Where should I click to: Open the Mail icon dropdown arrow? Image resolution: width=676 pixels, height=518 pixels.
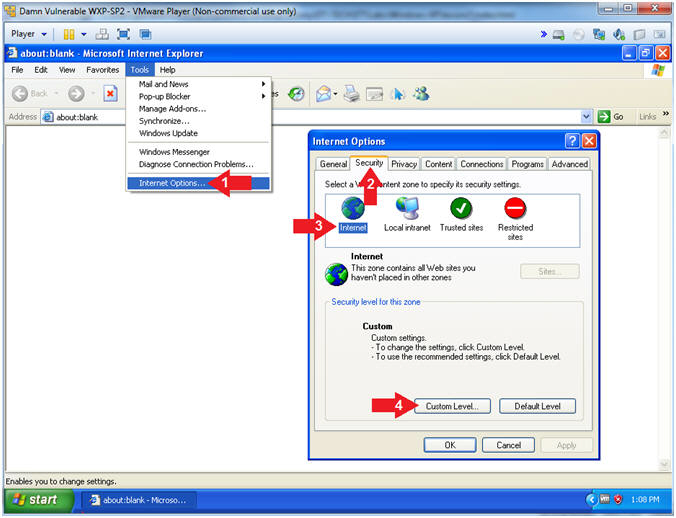pyautogui.click(x=335, y=94)
